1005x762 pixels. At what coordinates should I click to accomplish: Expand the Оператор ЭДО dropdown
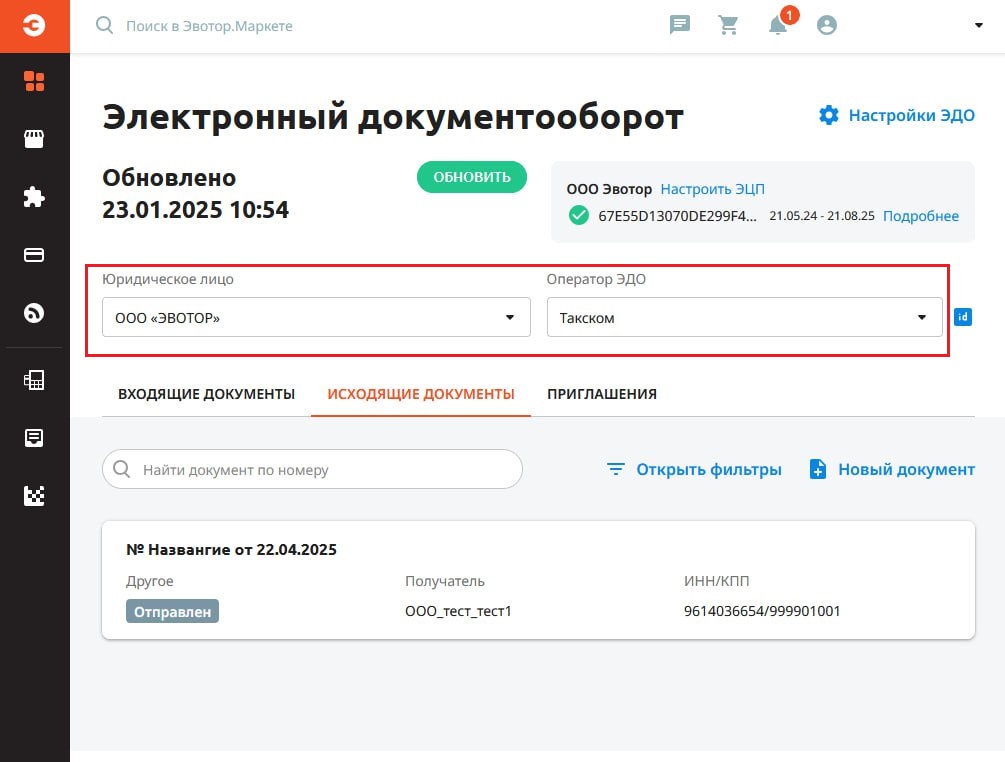click(744, 317)
